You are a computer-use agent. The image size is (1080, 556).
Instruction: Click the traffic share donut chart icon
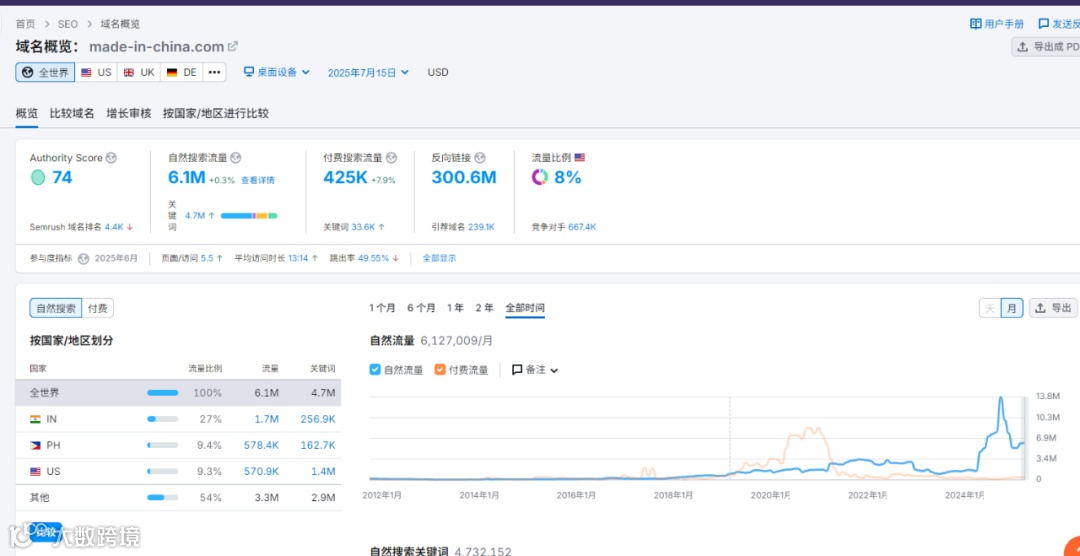540,178
